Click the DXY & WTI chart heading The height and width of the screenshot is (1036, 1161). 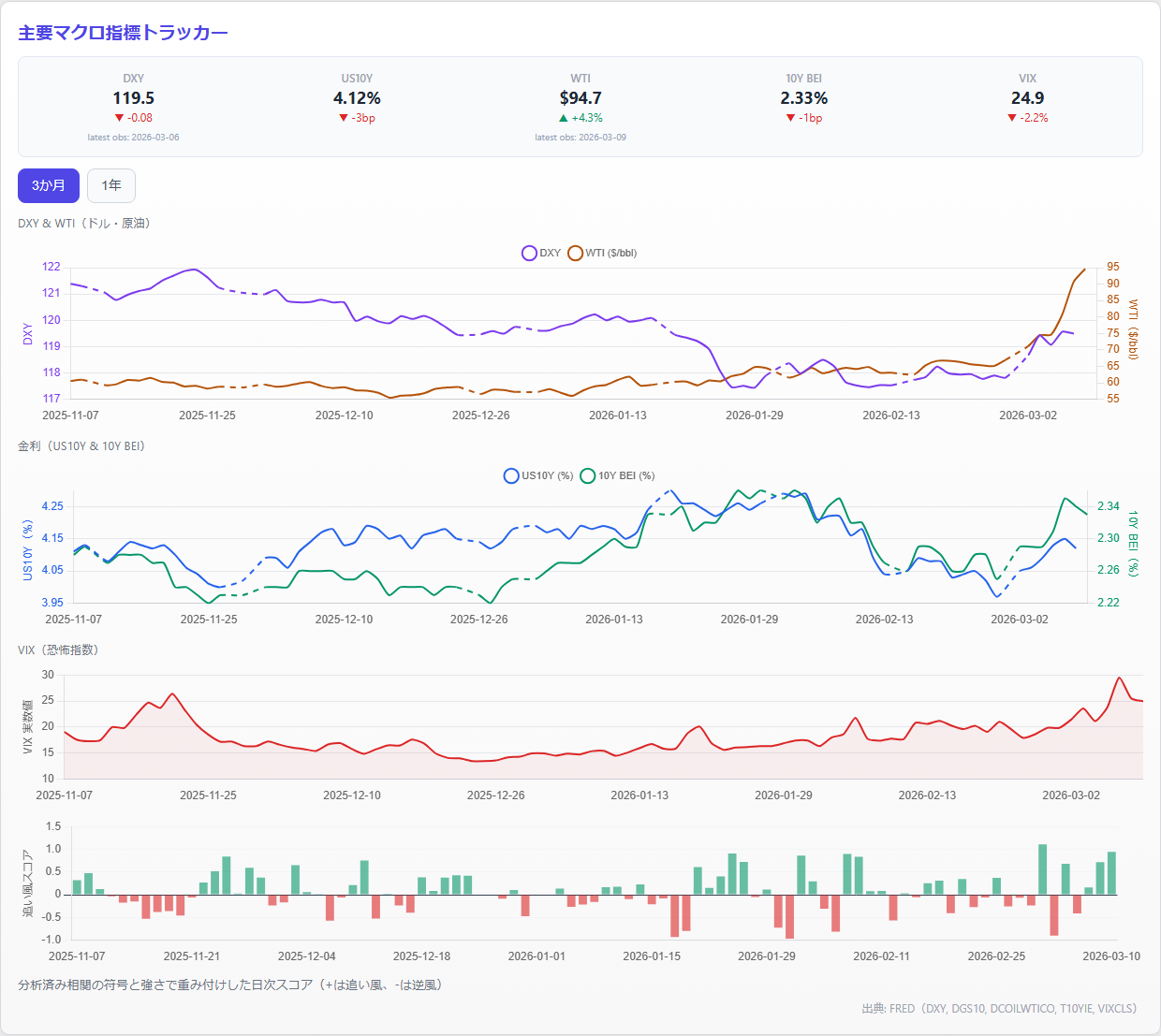tap(84, 224)
